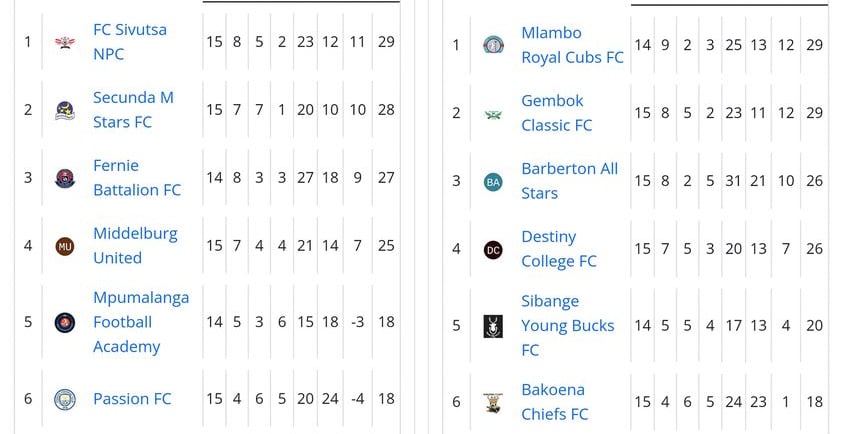Click the Bakoena Chiefs FC crest

tap(493, 402)
